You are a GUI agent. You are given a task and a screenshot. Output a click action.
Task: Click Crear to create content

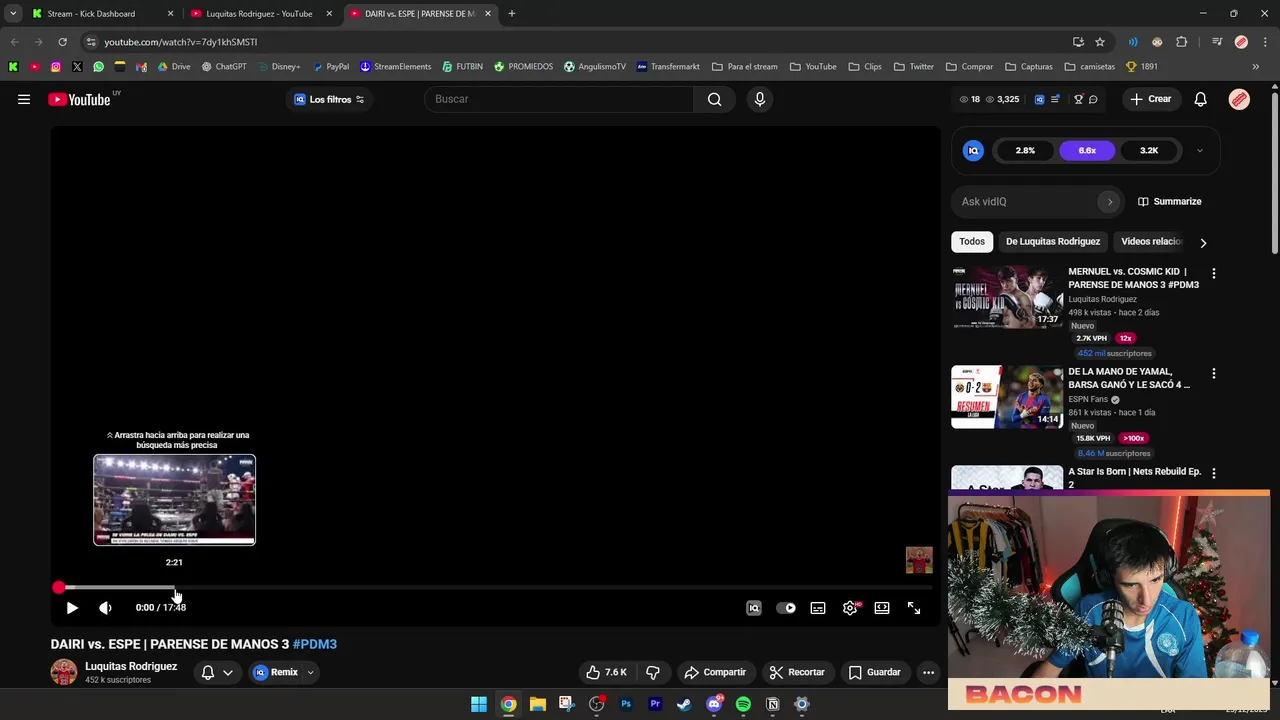point(1151,99)
